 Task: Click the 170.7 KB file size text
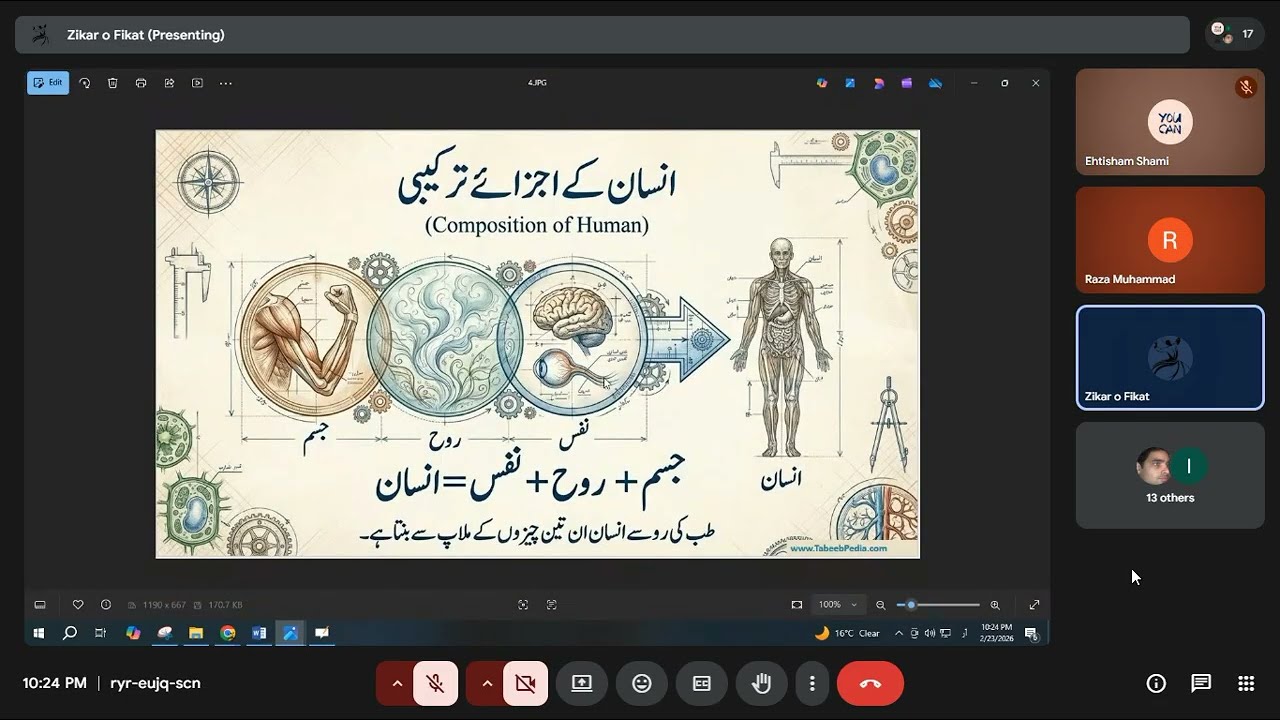click(225, 605)
